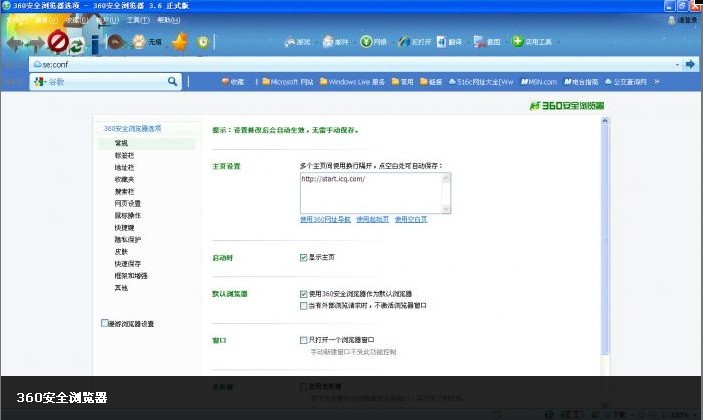This screenshot has width=703, height=420.
Task: Open the 游戏 gamepad toolbar item
Action: (x=297, y=42)
